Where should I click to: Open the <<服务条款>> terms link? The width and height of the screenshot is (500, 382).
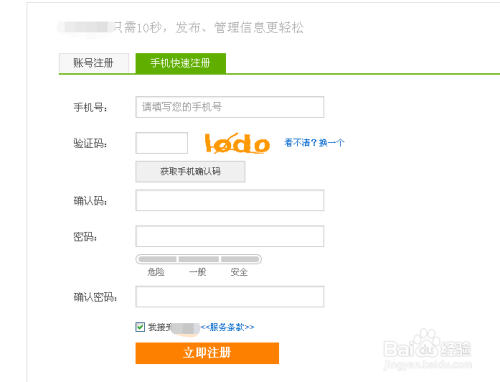pyautogui.click(x=228, y=327)
